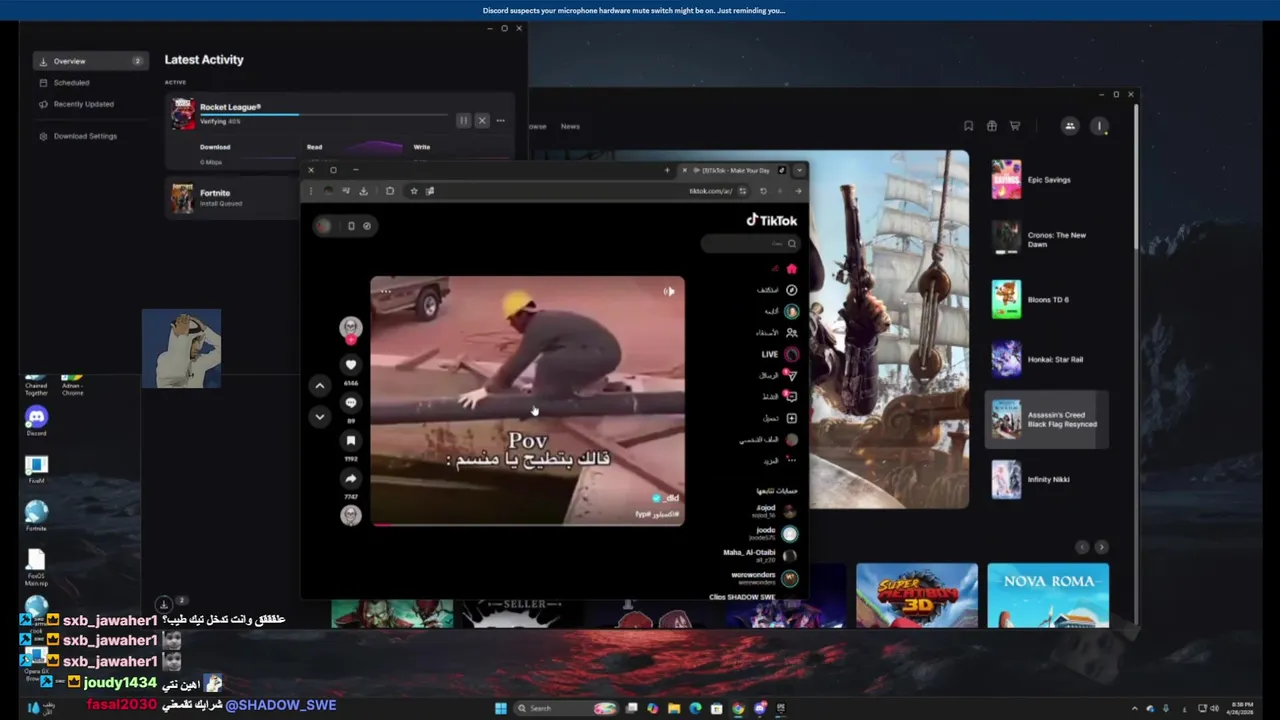
Task: Click the TikTok search field
Action: 750,243
